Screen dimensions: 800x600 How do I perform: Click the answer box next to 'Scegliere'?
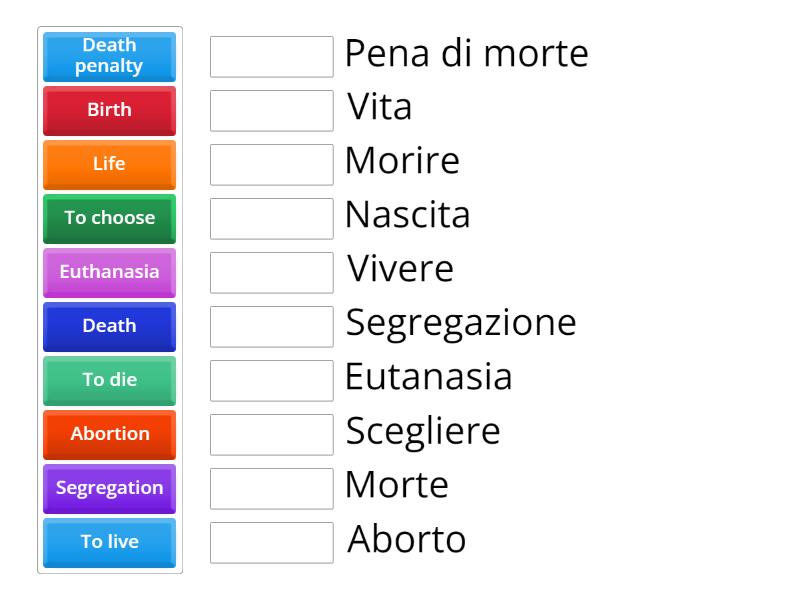[271, 435]
